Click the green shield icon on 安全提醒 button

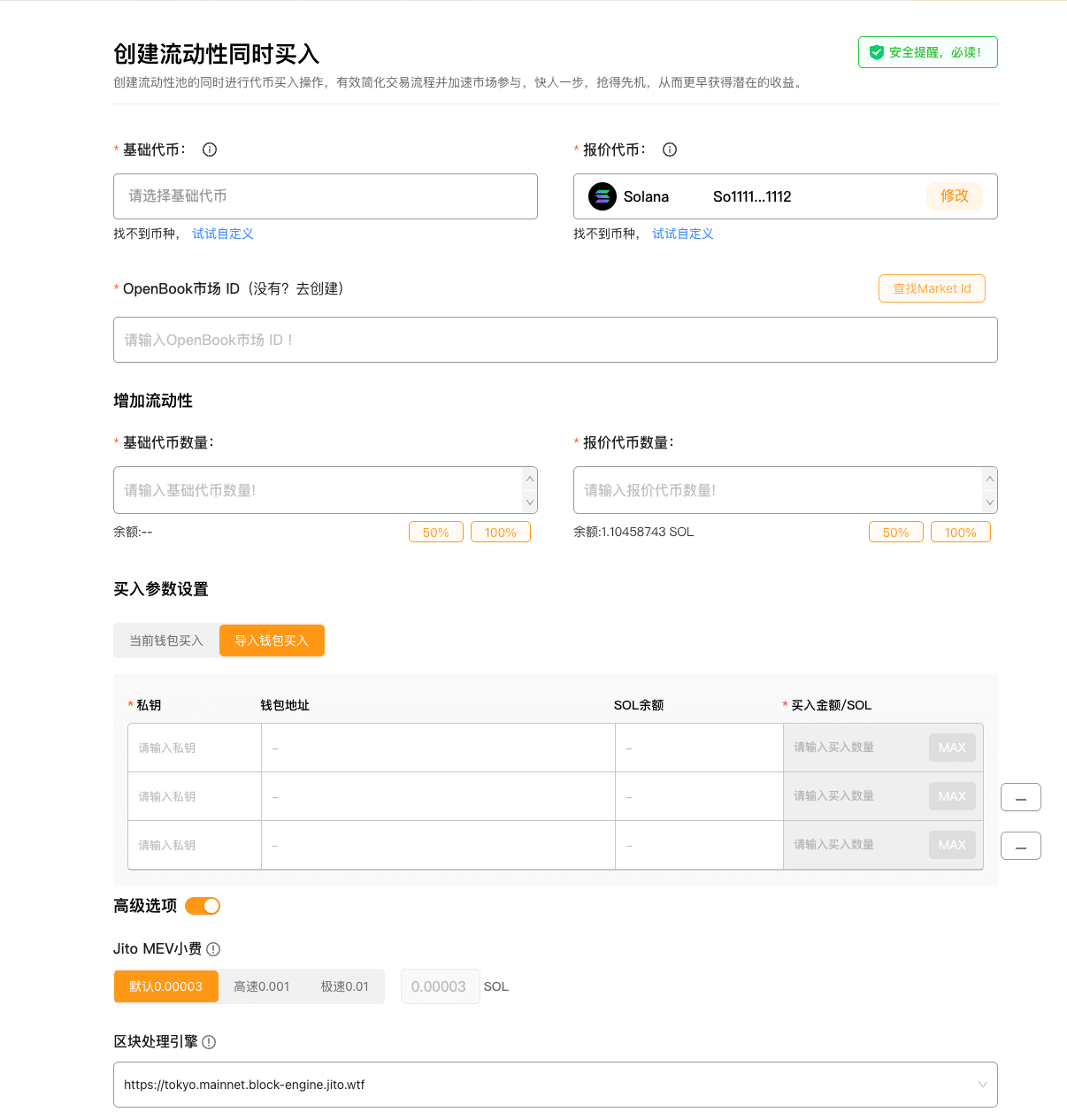click(x=877, y=52)
